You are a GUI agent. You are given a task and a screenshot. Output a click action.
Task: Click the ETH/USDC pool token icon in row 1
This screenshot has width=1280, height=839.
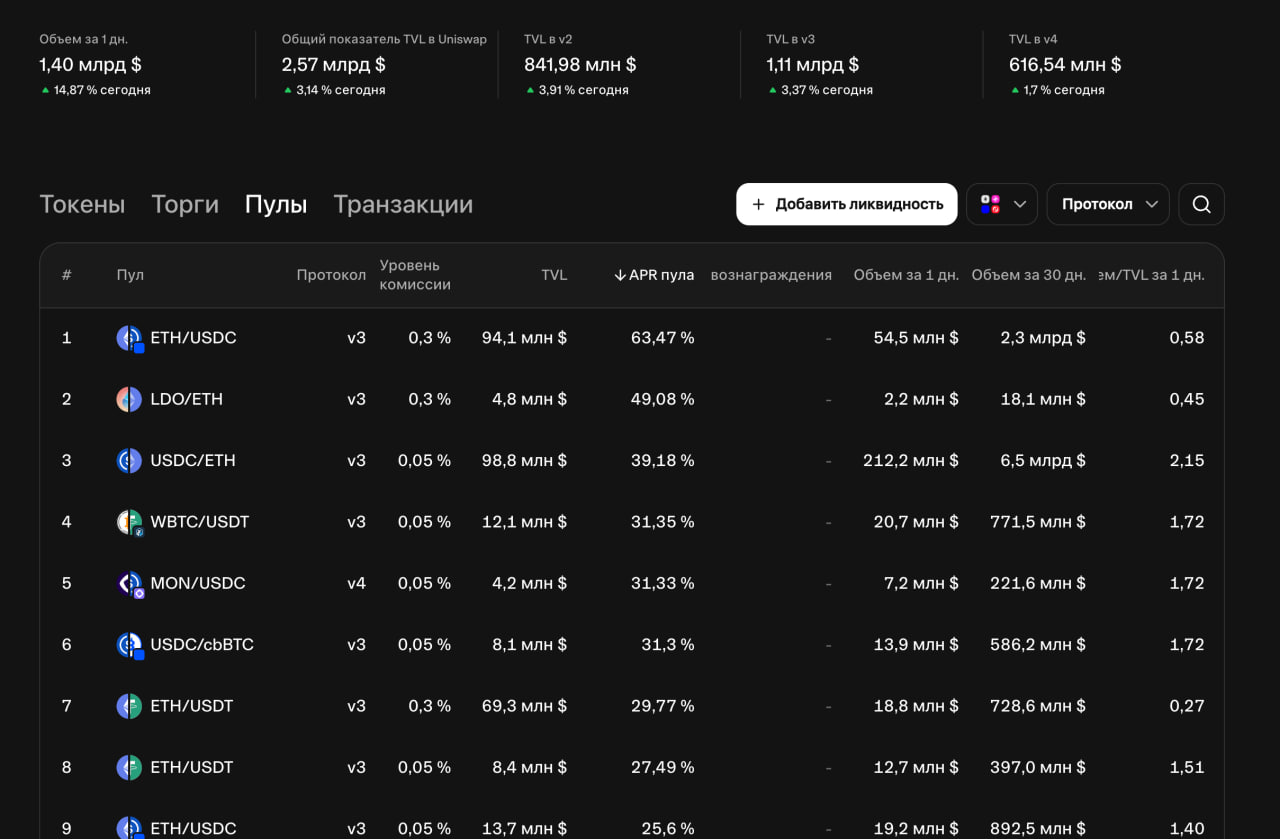point(129,338)
